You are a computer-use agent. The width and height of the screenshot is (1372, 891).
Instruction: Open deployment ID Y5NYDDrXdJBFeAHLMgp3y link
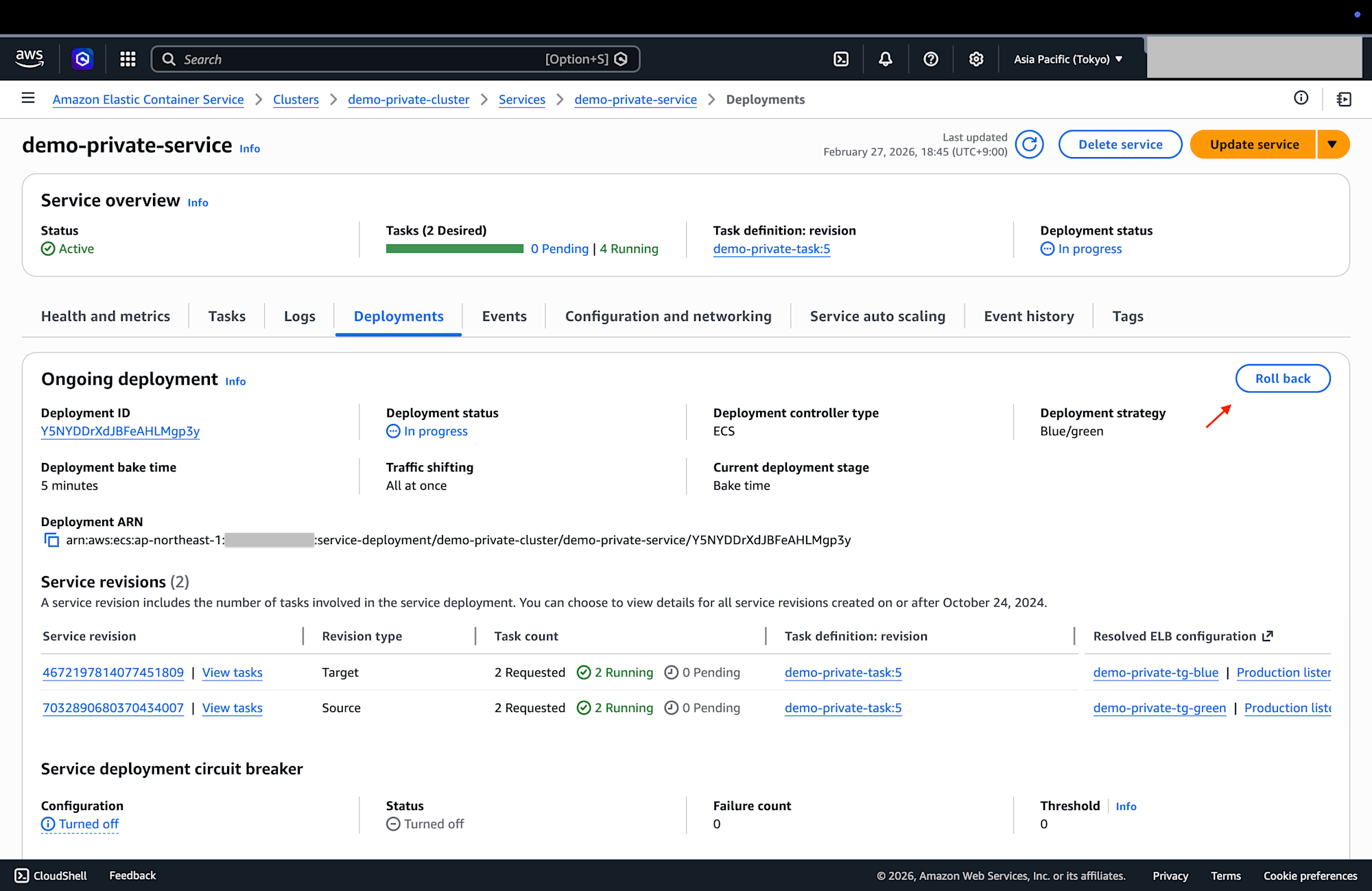pos(120,431)
